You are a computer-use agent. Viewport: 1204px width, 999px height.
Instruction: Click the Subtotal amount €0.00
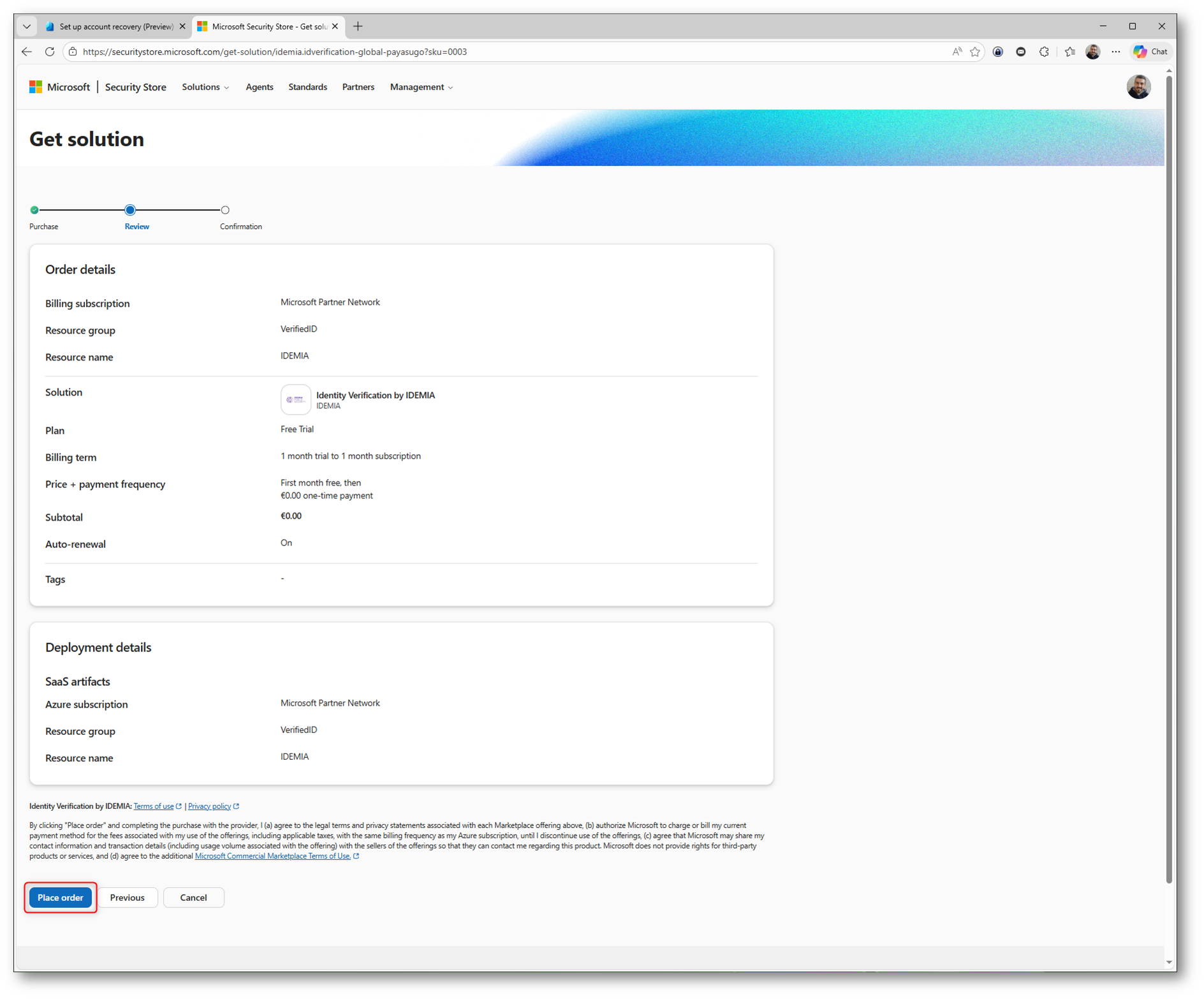click(x=291, y=516)
